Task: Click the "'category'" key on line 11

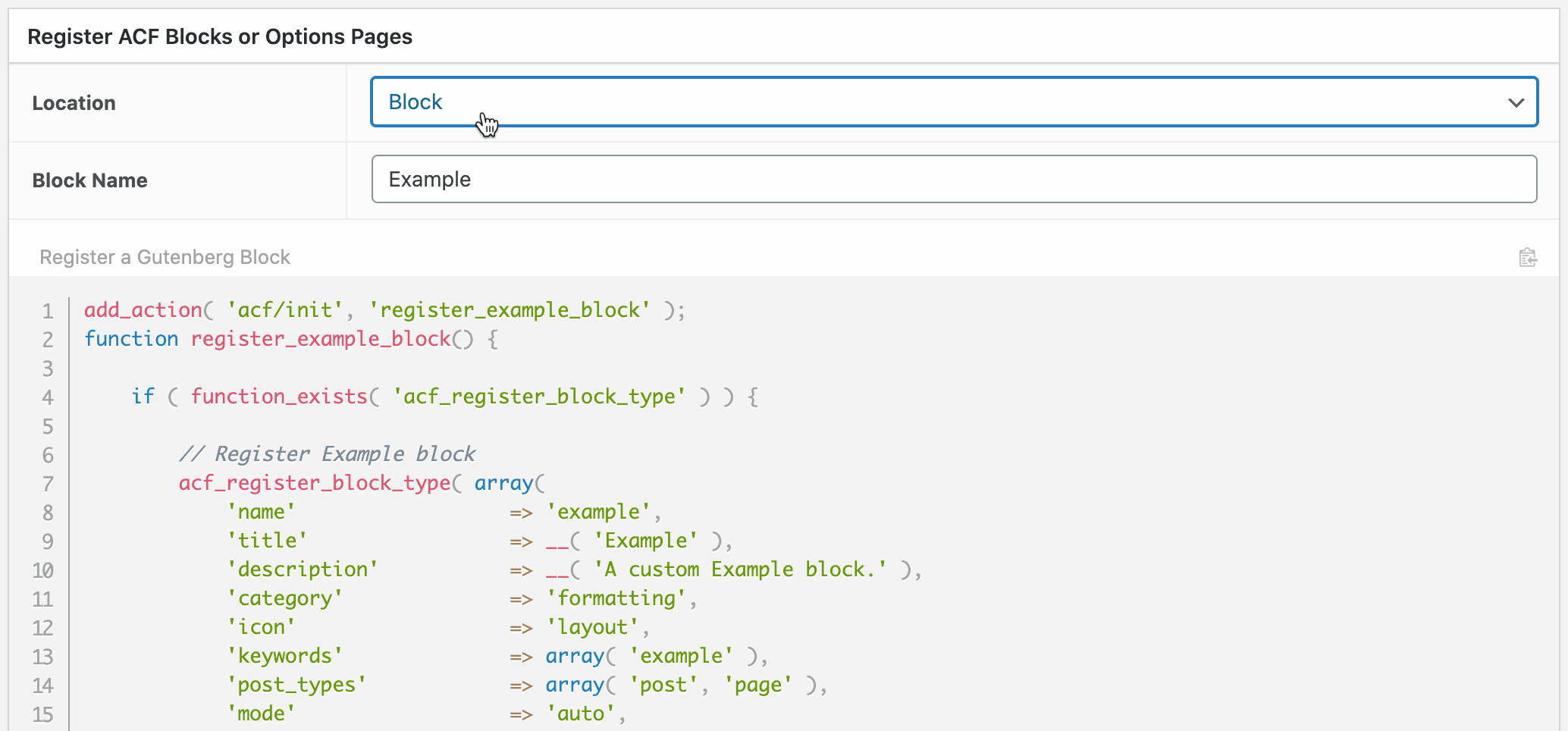Action: click(284, 598)
